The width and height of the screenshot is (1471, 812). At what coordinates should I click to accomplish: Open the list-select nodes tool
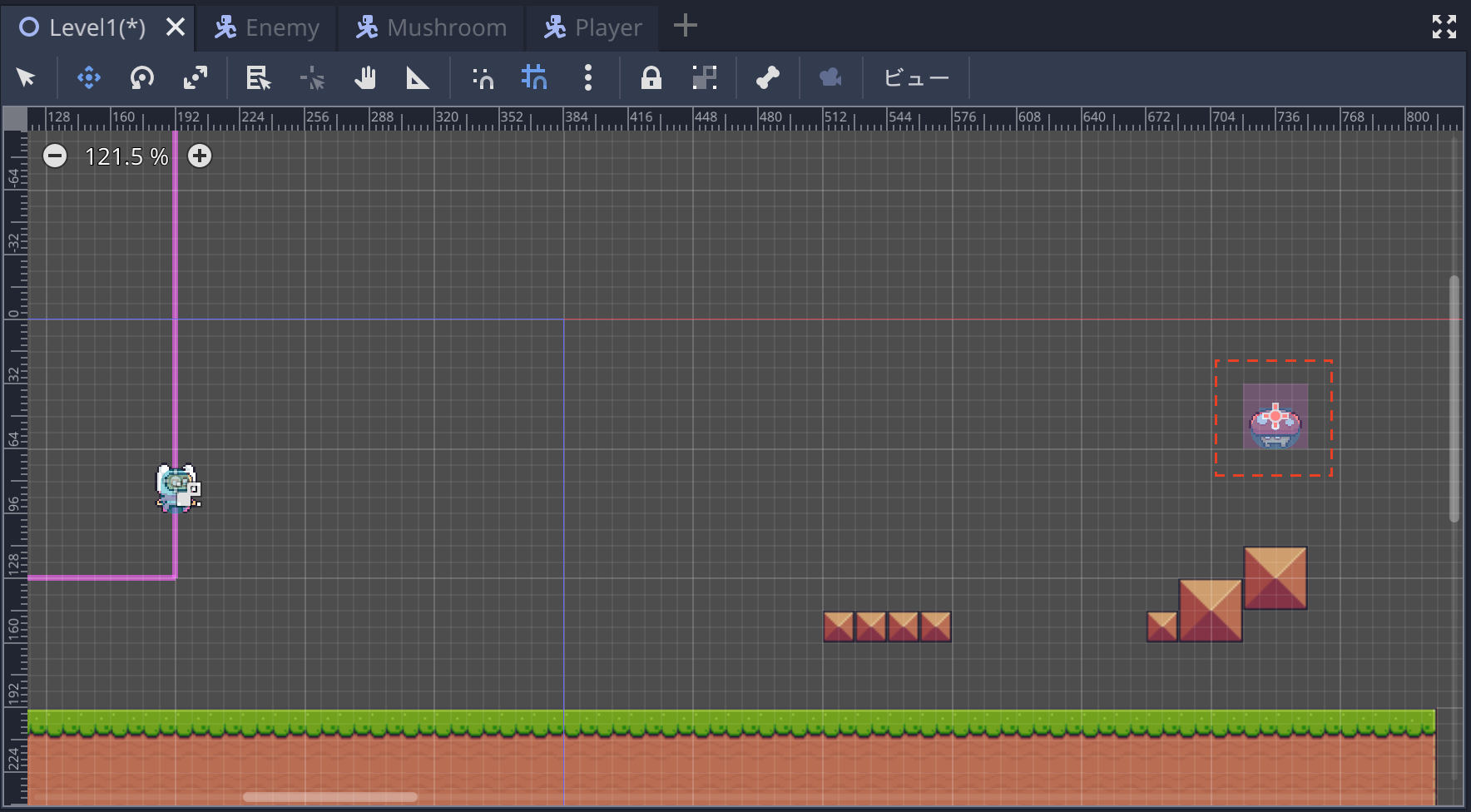point(259,78)
